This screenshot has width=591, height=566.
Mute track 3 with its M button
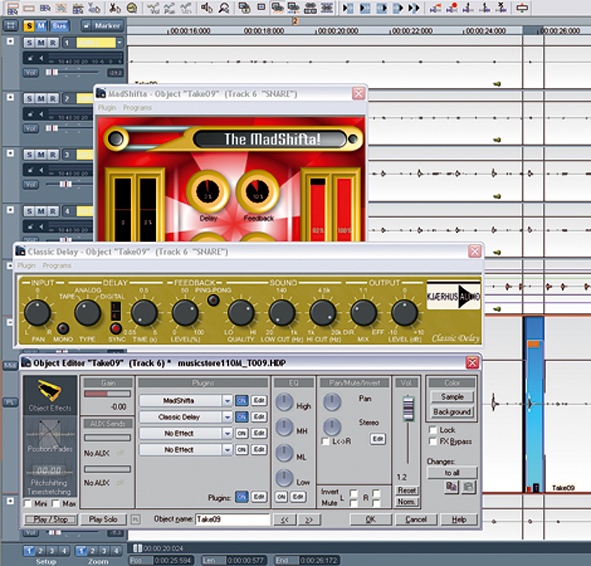click(41, 155)
